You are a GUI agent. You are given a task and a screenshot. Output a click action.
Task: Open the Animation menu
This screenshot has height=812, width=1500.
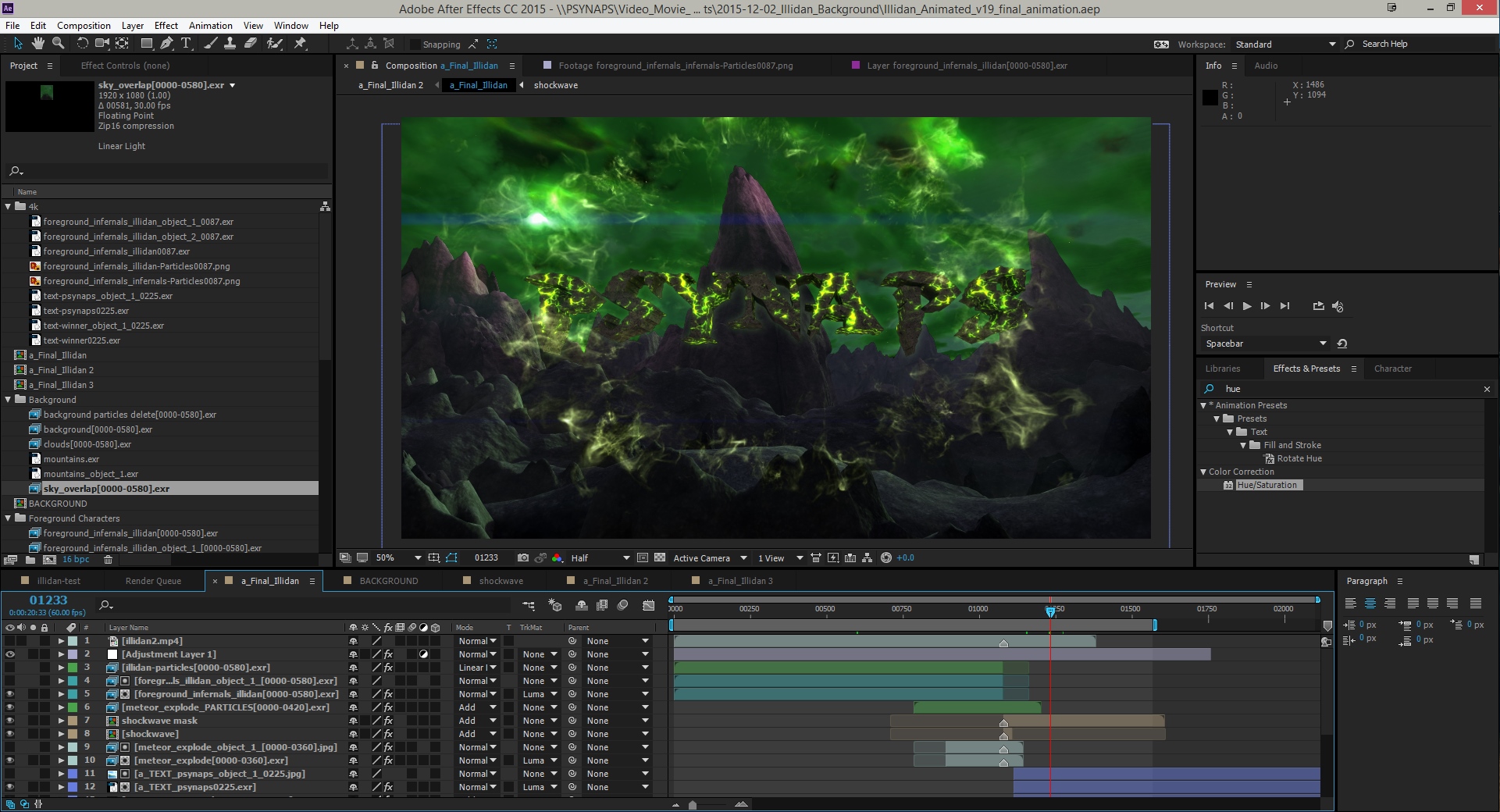(x=211, y=26)
